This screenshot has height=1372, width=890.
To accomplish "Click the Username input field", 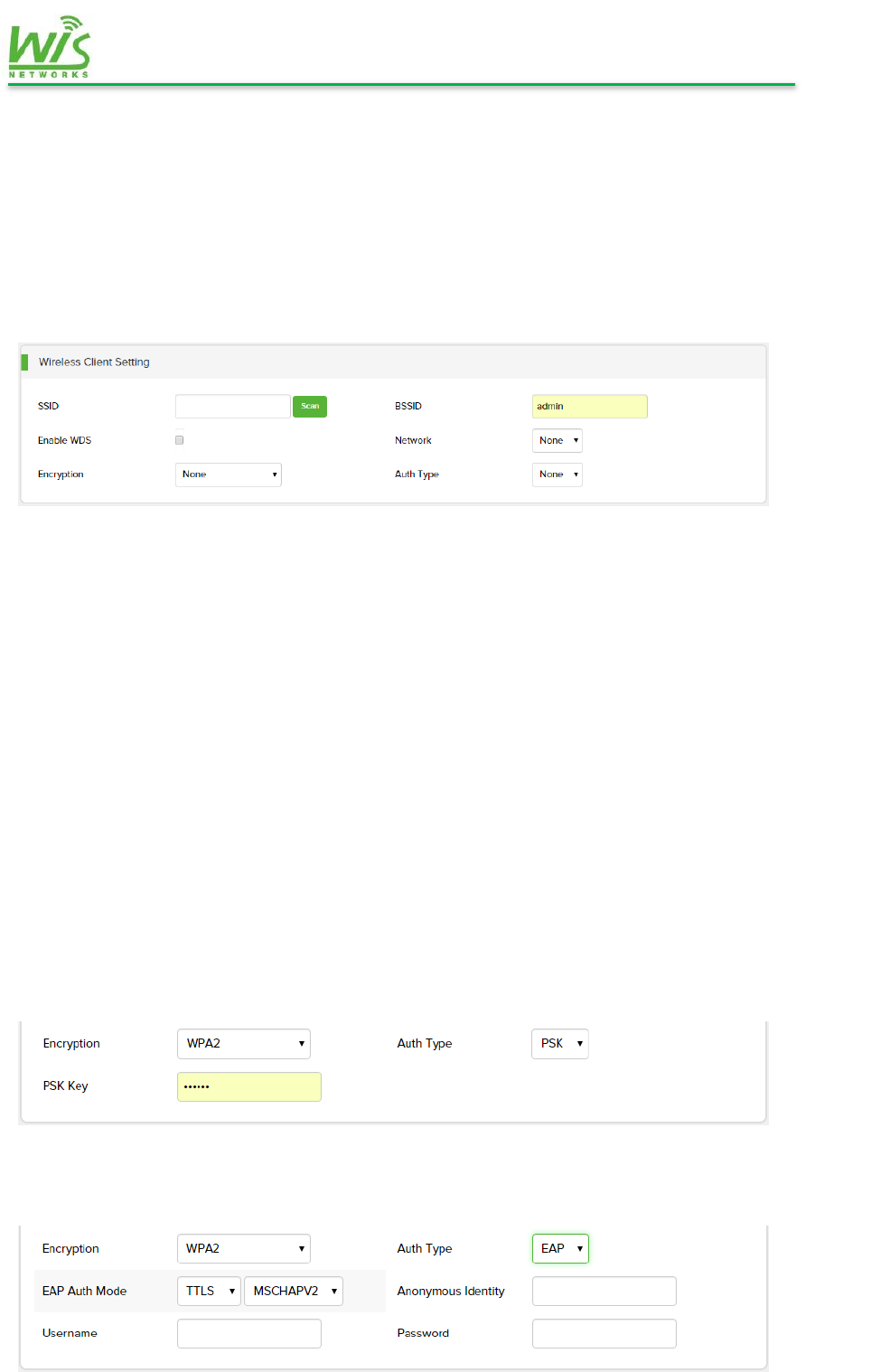I will click(249, 1333).
